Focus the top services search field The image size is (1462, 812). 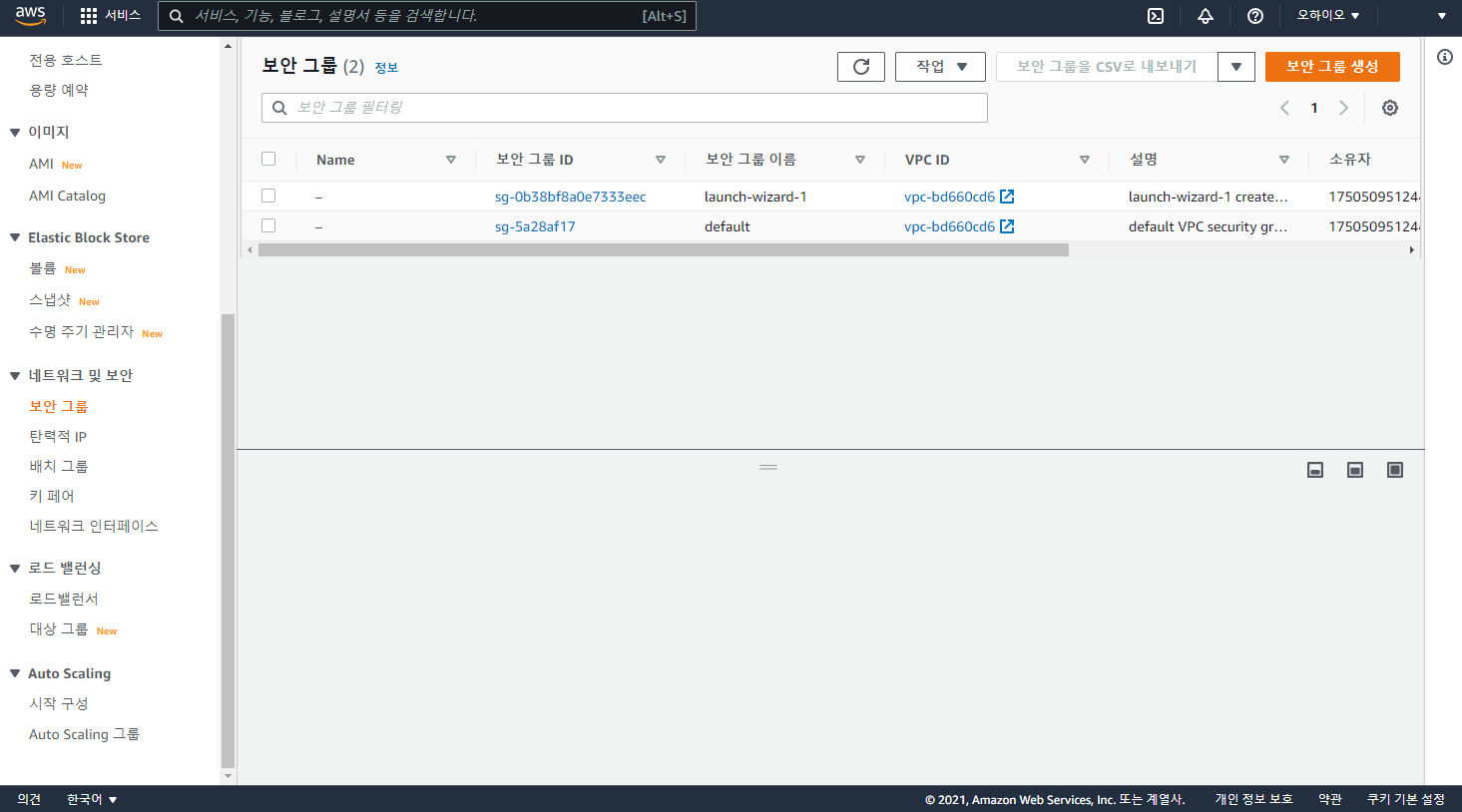[x=427, y=16]
